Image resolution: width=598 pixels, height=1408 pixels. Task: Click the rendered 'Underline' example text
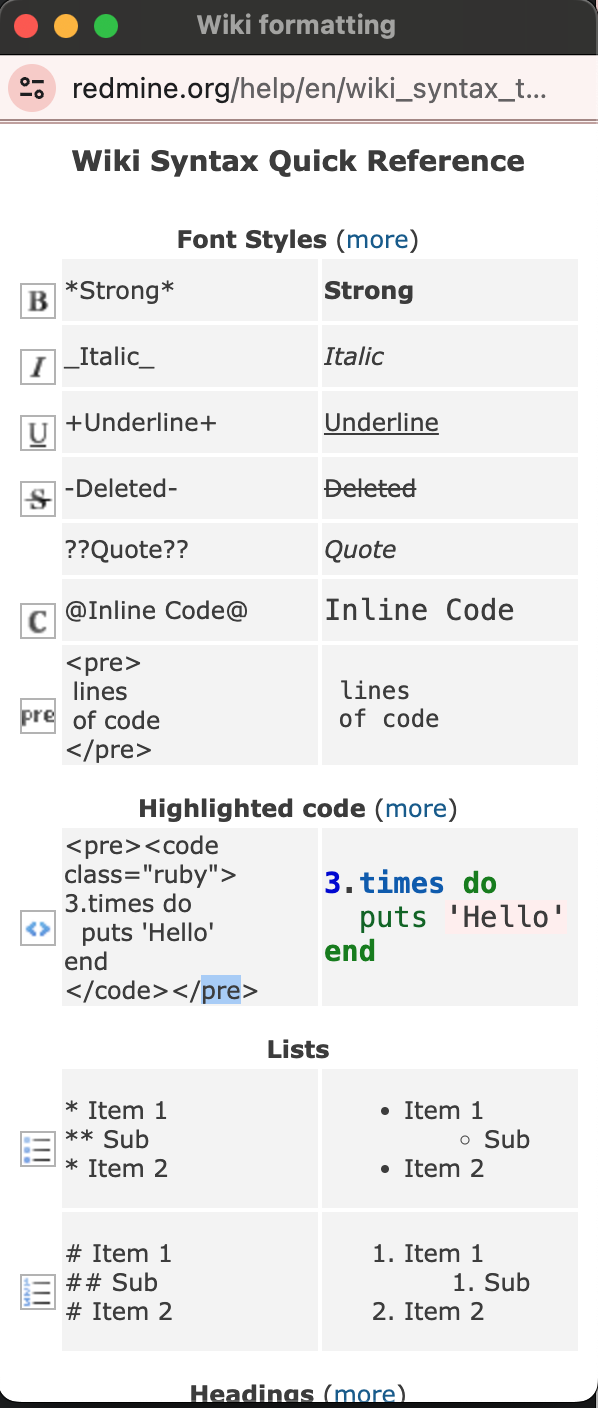[x=381, y=423]
